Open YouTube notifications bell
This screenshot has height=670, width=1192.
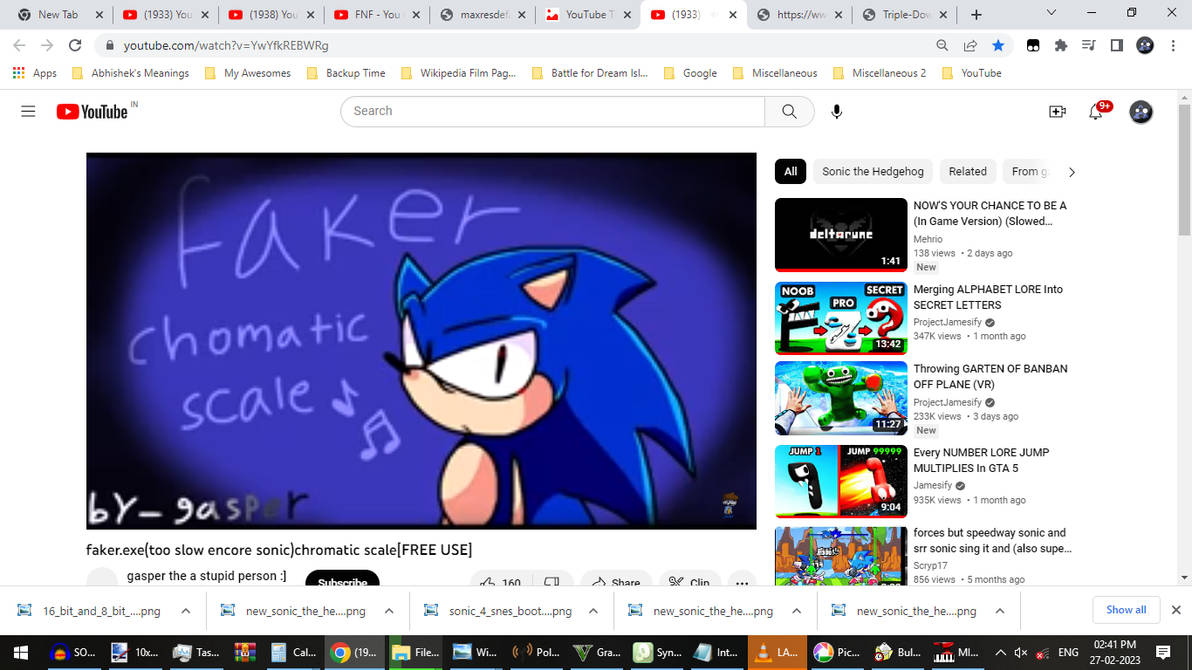(x=1095, y=112)
